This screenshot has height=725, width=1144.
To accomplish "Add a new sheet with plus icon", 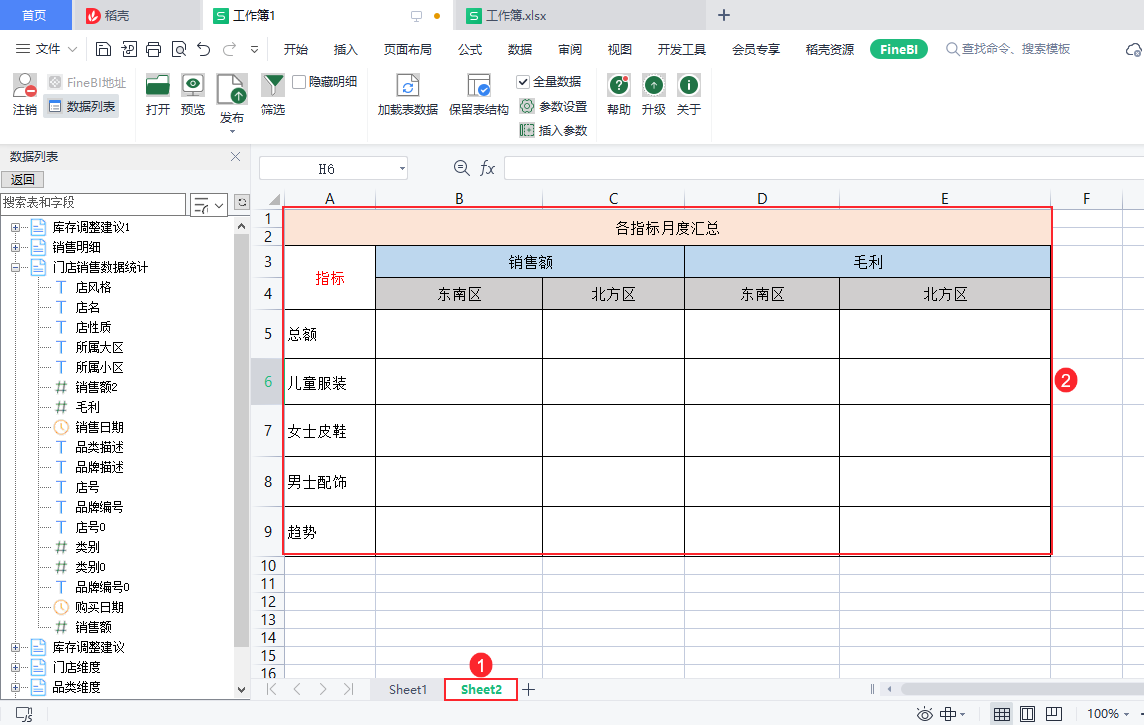I will click(x=529, y=689).
